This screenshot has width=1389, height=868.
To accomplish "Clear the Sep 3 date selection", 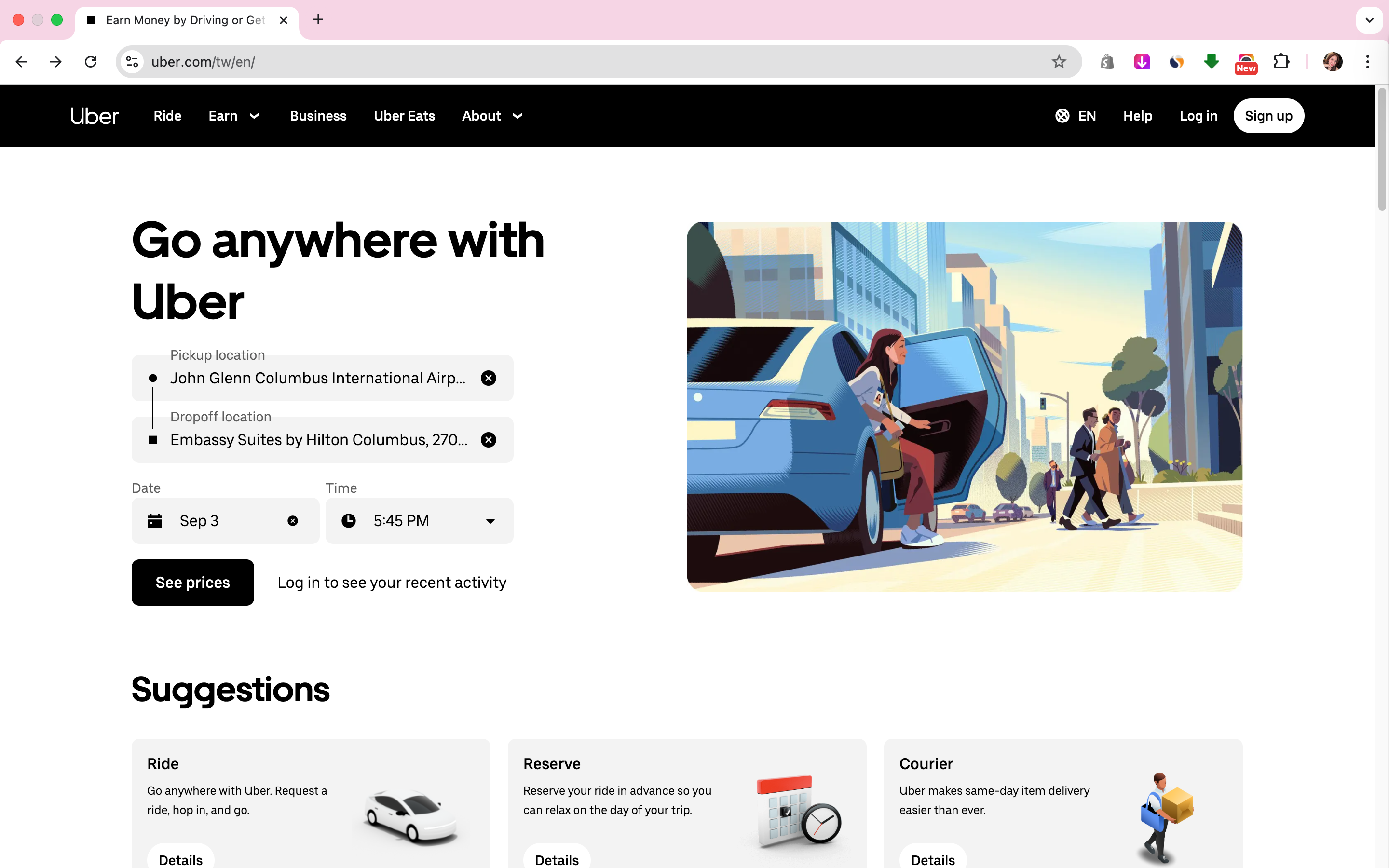I will tap(293, 521).
